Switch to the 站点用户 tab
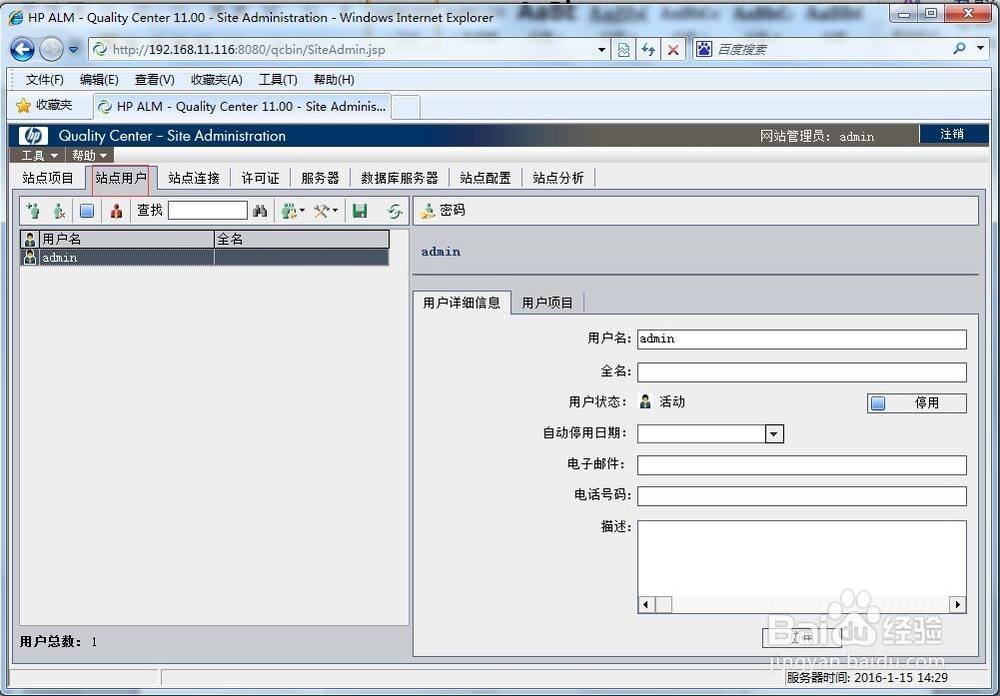 (121, 178)
